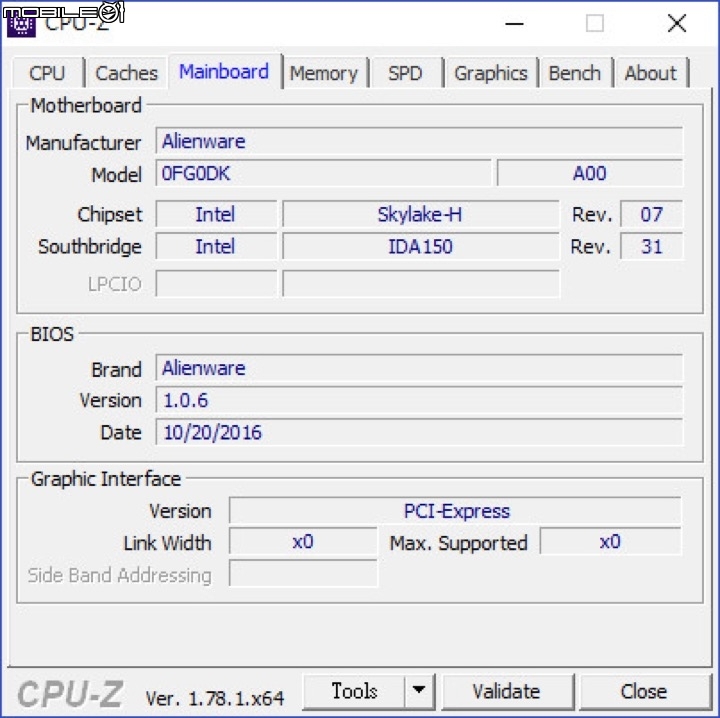Screen dimensions: 720x718
Task: Open the Caches tab
Action: 126,73
